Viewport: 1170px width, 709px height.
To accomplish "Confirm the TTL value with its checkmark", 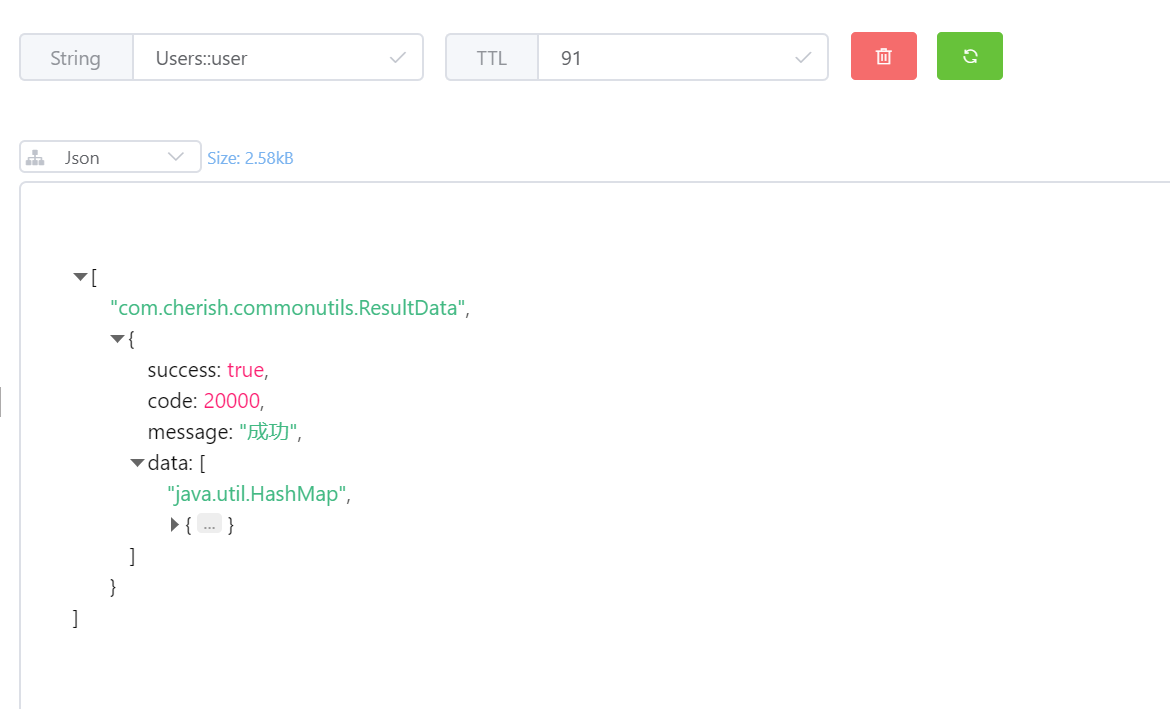I will point(803,58).
